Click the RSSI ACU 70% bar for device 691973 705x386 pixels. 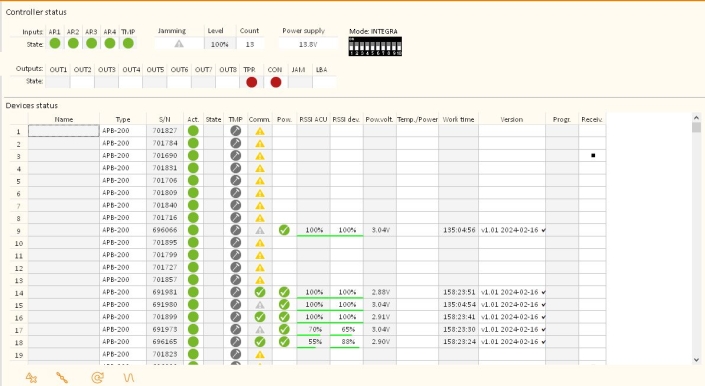coord(313,329)
